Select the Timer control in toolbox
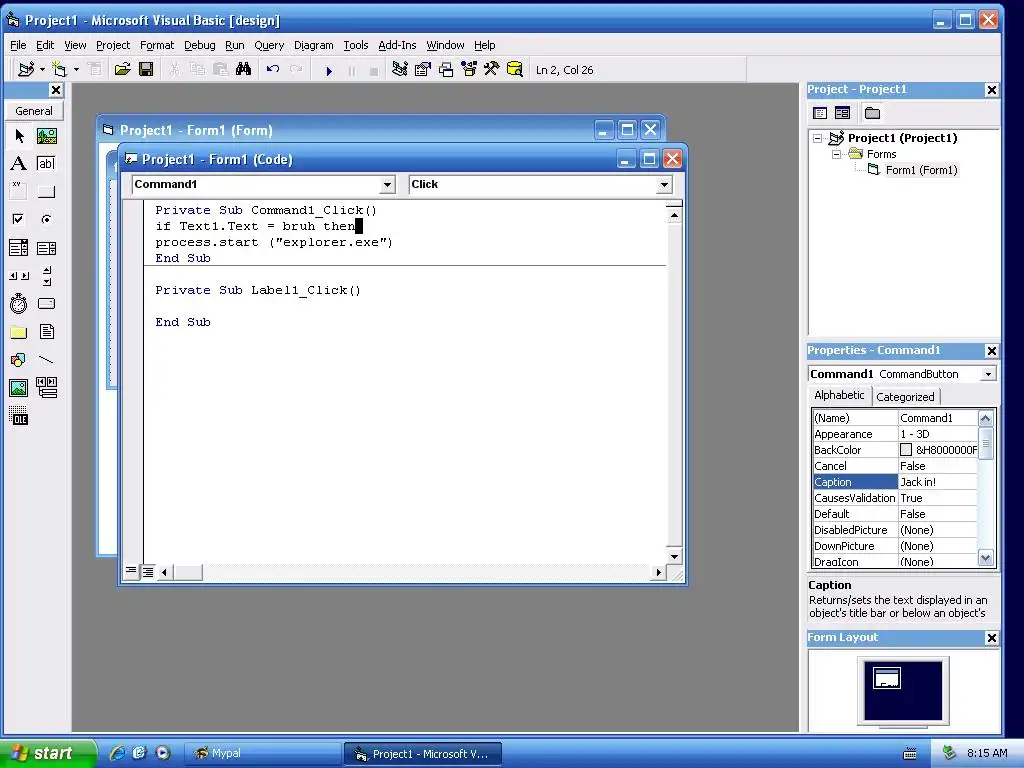This screenshot has width=1024, height=768. click(19, 304)
